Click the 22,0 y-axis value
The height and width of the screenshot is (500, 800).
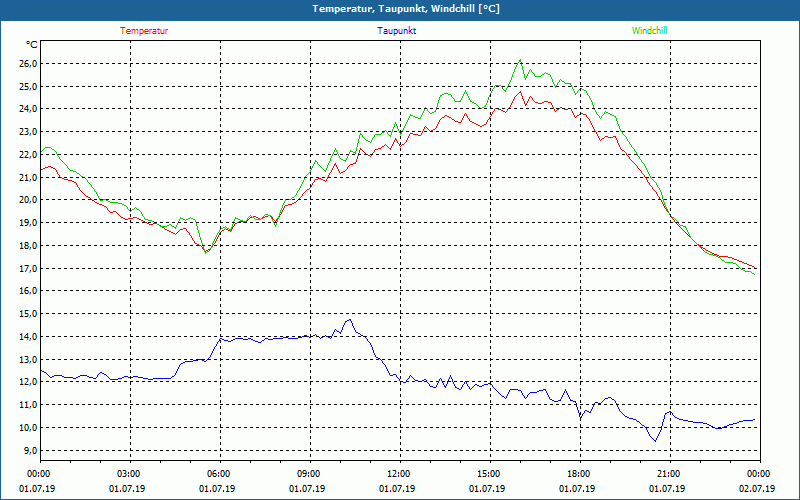[28, 155]
